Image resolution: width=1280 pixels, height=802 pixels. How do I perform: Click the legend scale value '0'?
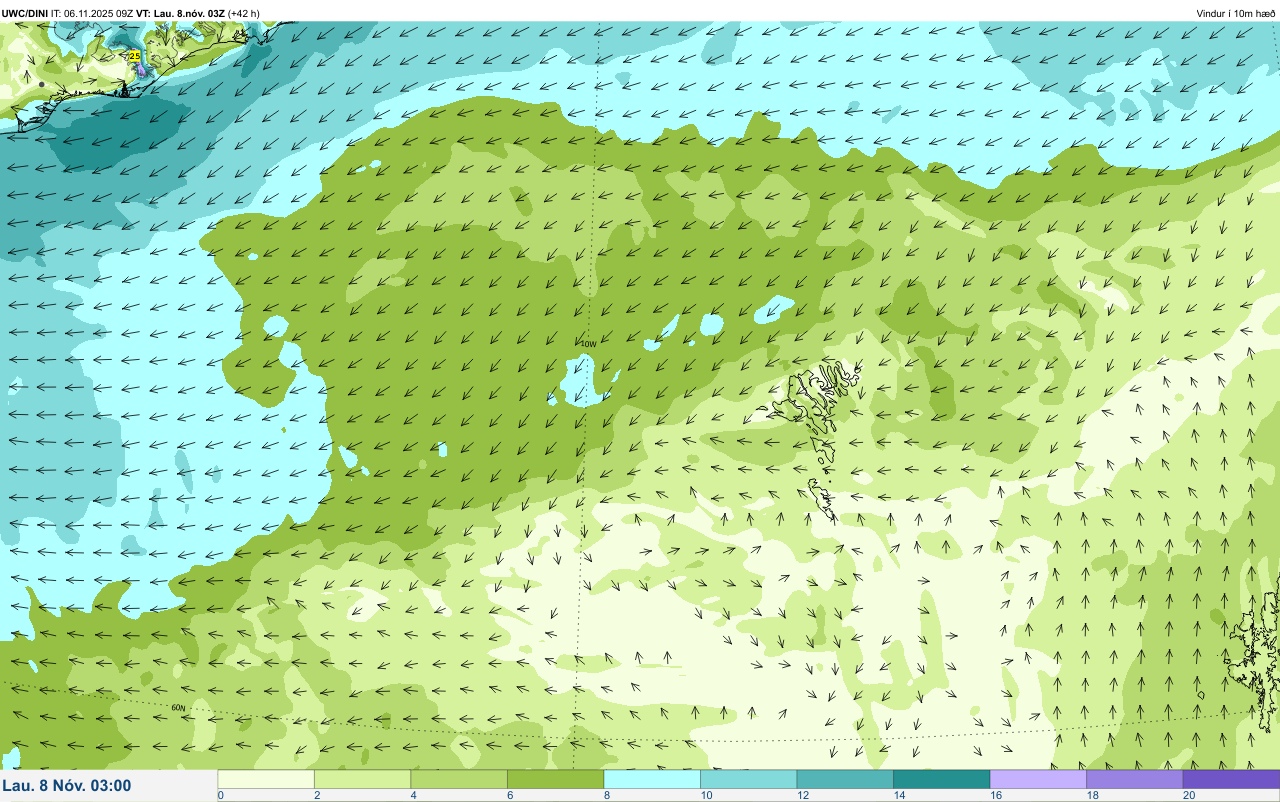(x=220, y=795)
